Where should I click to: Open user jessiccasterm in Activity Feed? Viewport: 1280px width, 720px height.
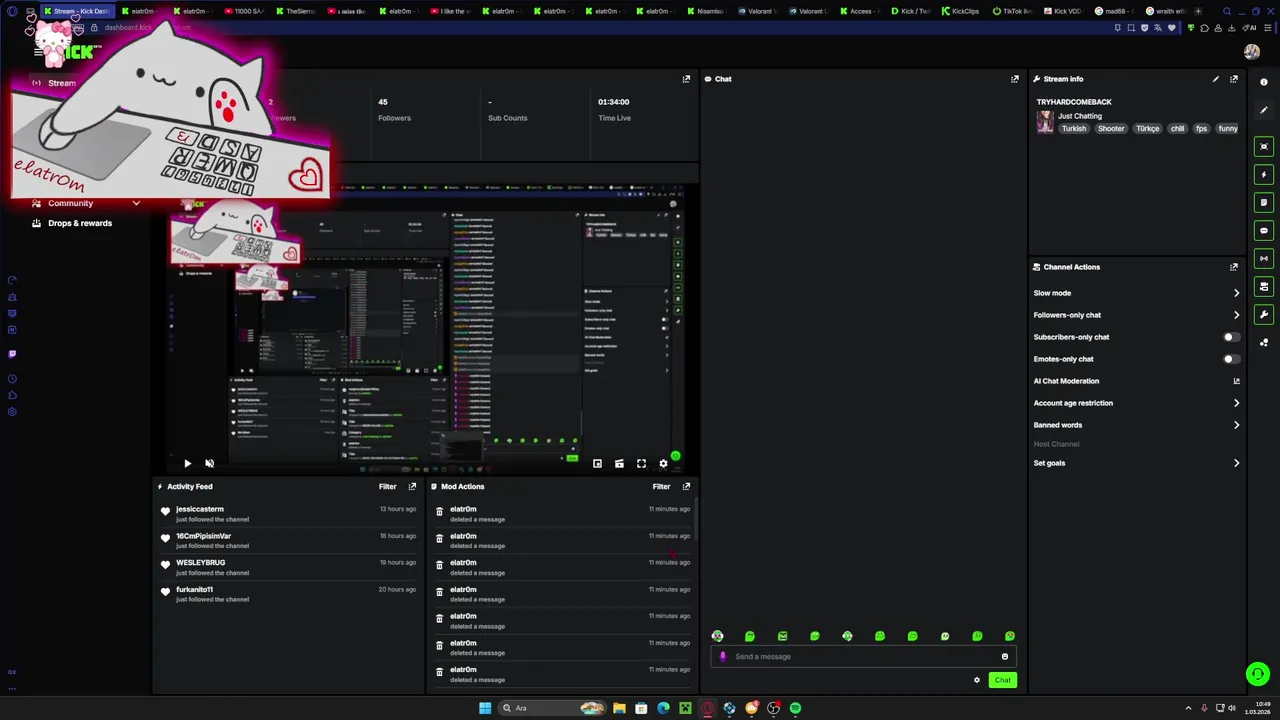pyautogui.click(x=200, y=509)
